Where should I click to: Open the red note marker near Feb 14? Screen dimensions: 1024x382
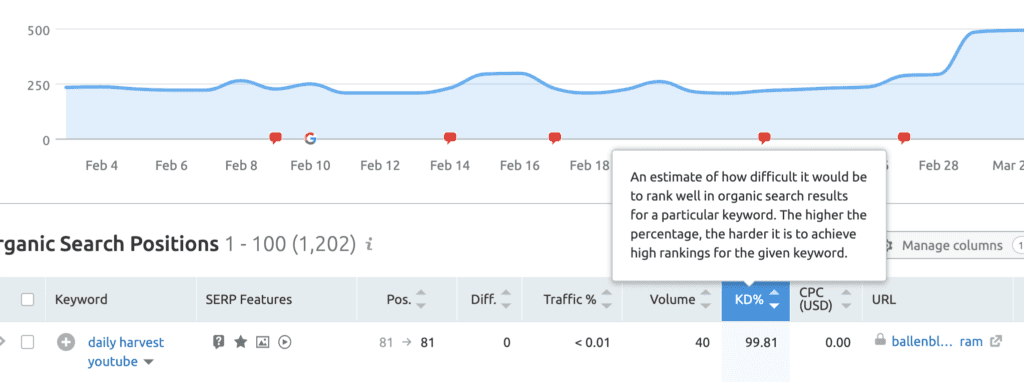click(449, 138)
